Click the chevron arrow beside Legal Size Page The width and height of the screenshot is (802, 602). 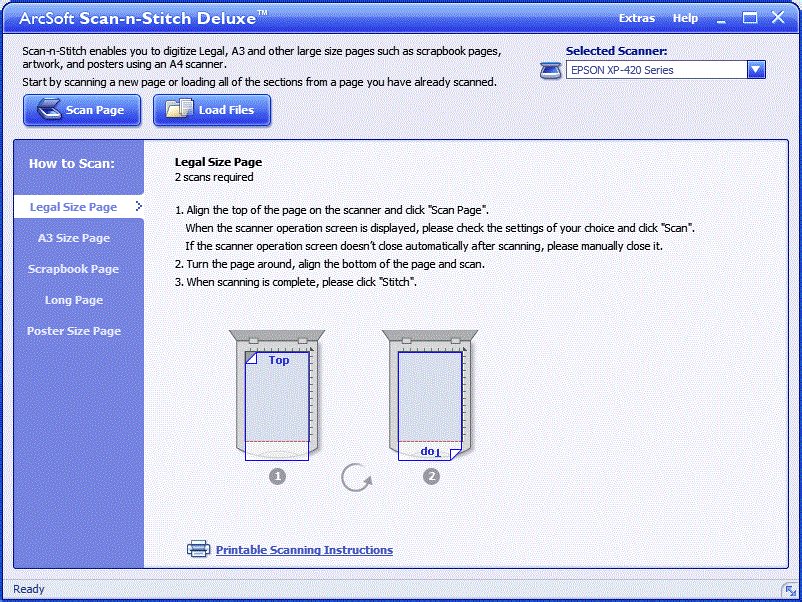[x=138, y=206]
